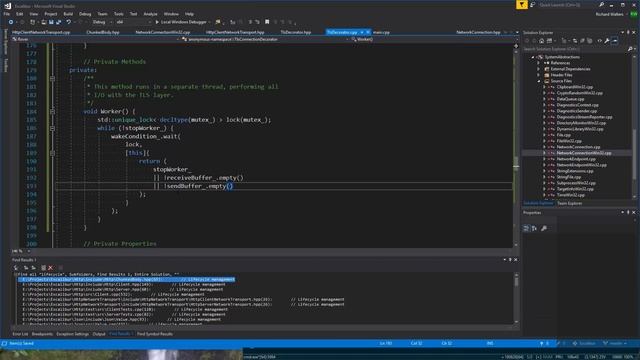The width and height of the screenshot is (640, 360).
Task: Collapse the code fold at line 189
Action: (x=52, y=153)
